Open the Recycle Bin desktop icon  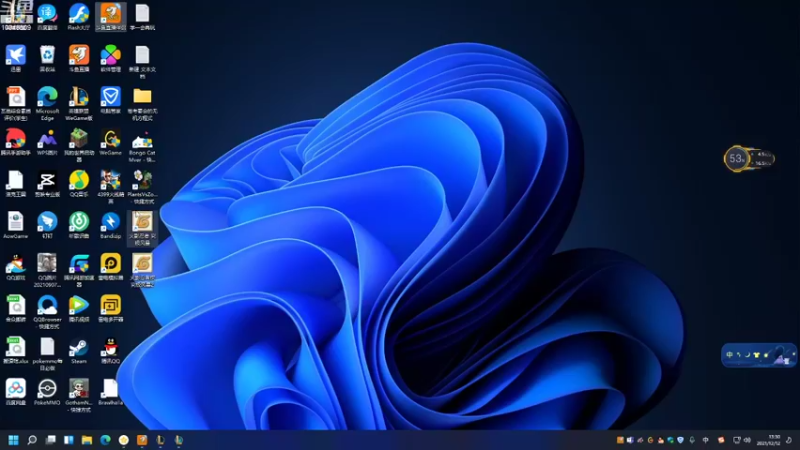(x=47, y=59)
